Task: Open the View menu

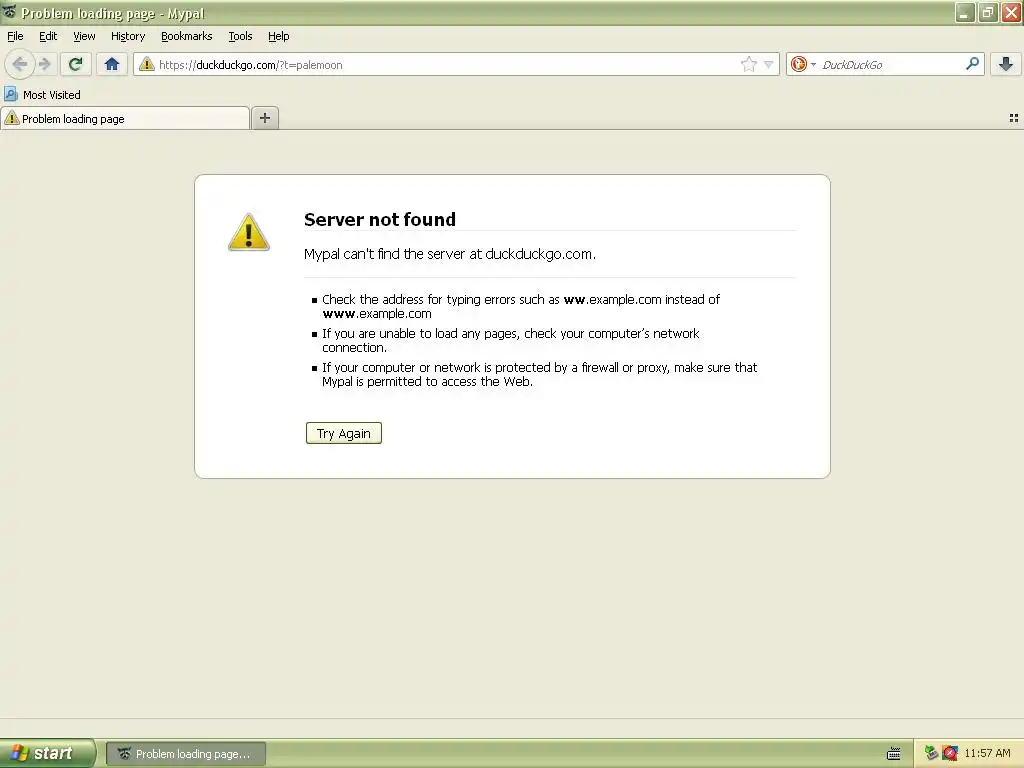Action: point(84,36)
